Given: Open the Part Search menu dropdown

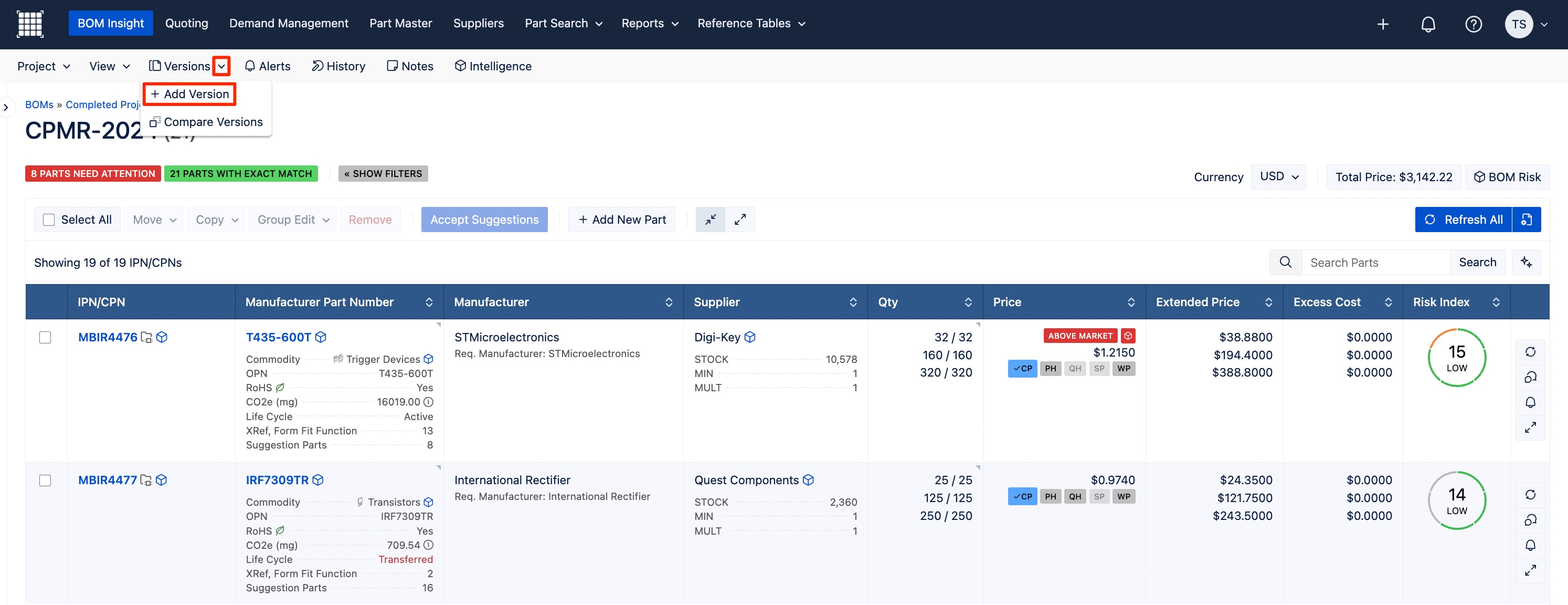Looking at the screenshot, I should coord(563,24).
